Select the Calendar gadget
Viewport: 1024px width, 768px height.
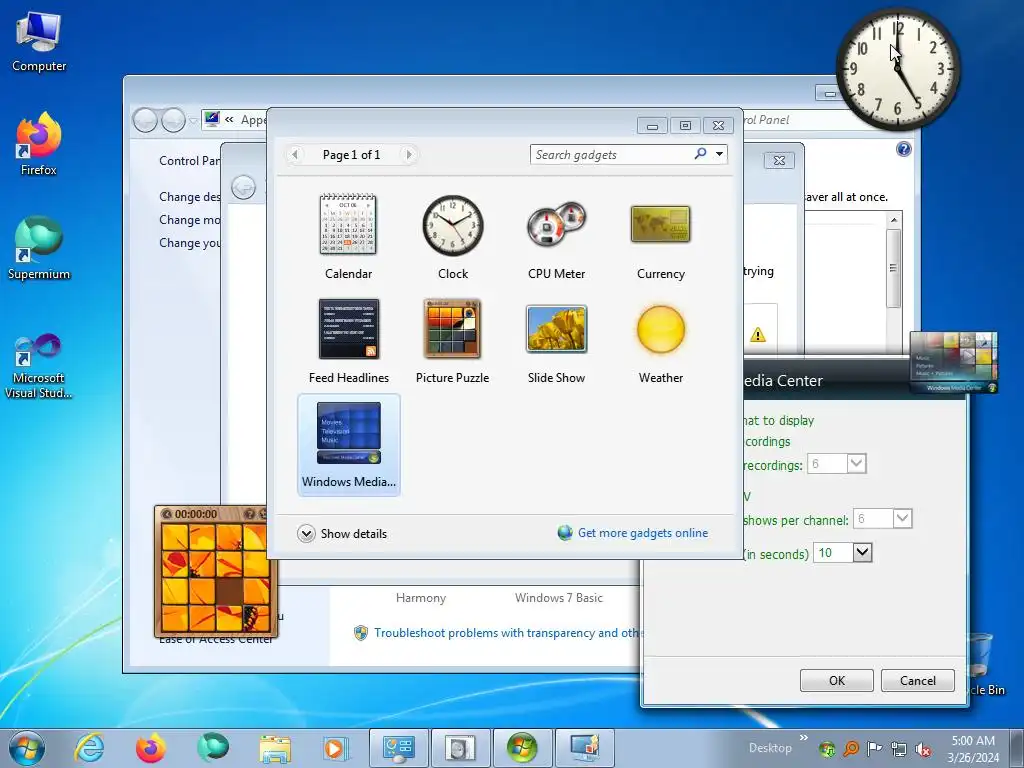348,236
